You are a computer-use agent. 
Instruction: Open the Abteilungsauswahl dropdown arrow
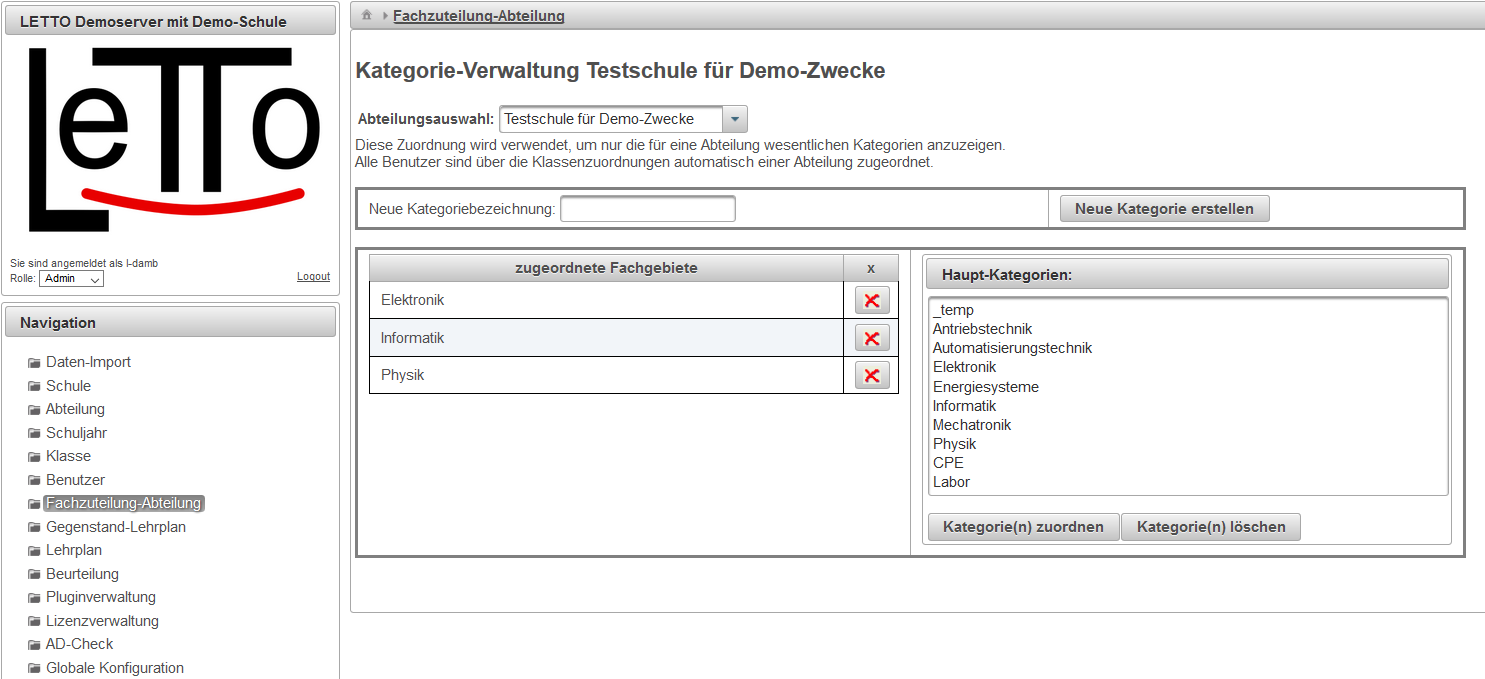(x=734, y=119)
